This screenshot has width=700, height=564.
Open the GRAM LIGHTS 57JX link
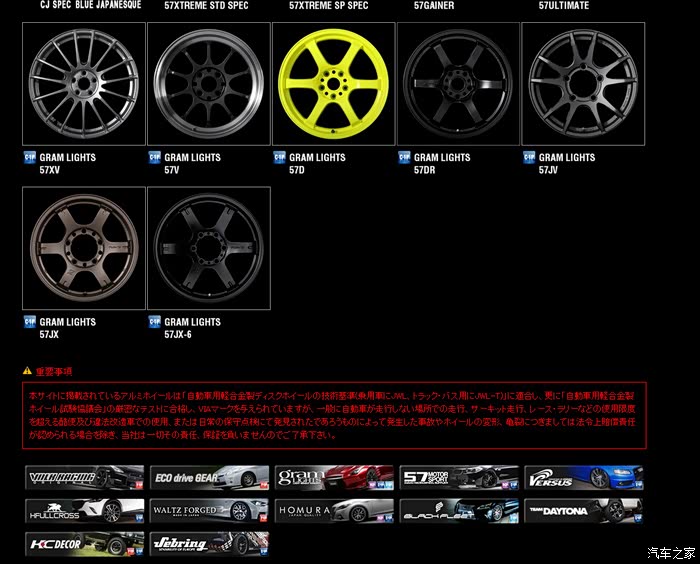(67, 328)
